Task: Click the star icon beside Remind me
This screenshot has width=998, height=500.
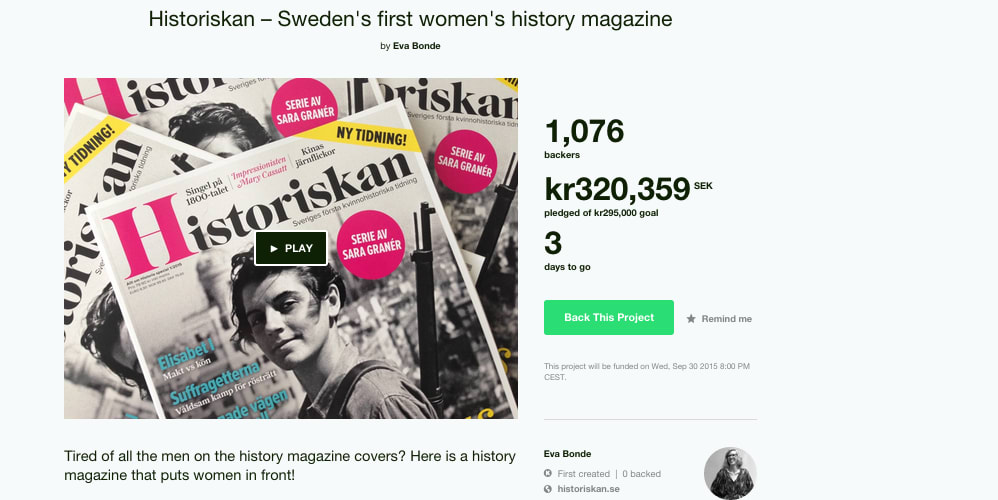Action: pos(691,319)
